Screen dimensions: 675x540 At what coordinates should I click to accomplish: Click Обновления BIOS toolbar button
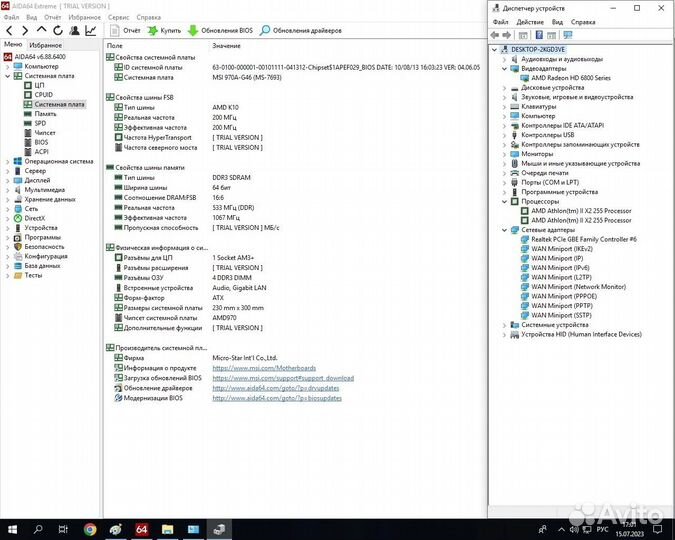(x=220, y=31)
